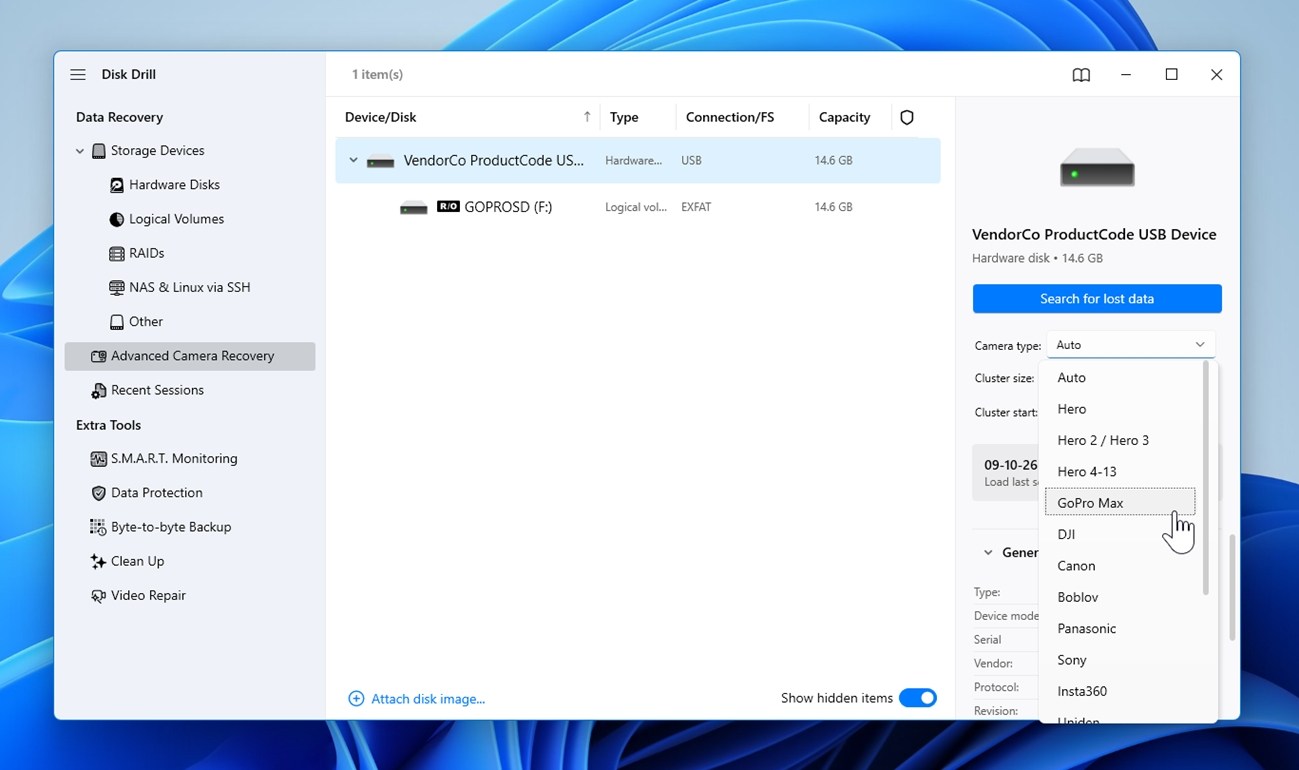
Task: Click the dropdown list scrollbar
Action: pyautogui.click(x=1205, y=478)
